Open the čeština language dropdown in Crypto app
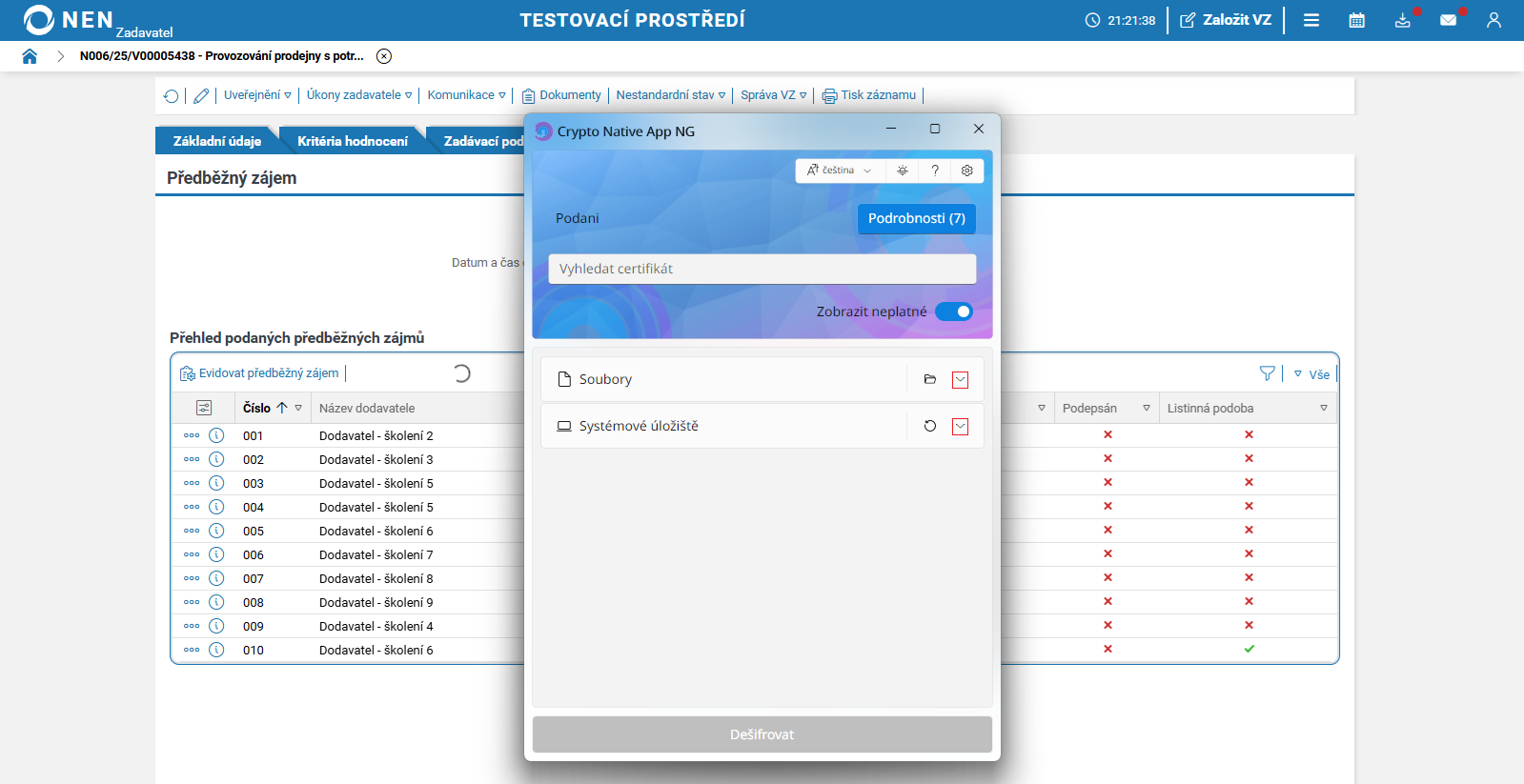 click(840, 171)
